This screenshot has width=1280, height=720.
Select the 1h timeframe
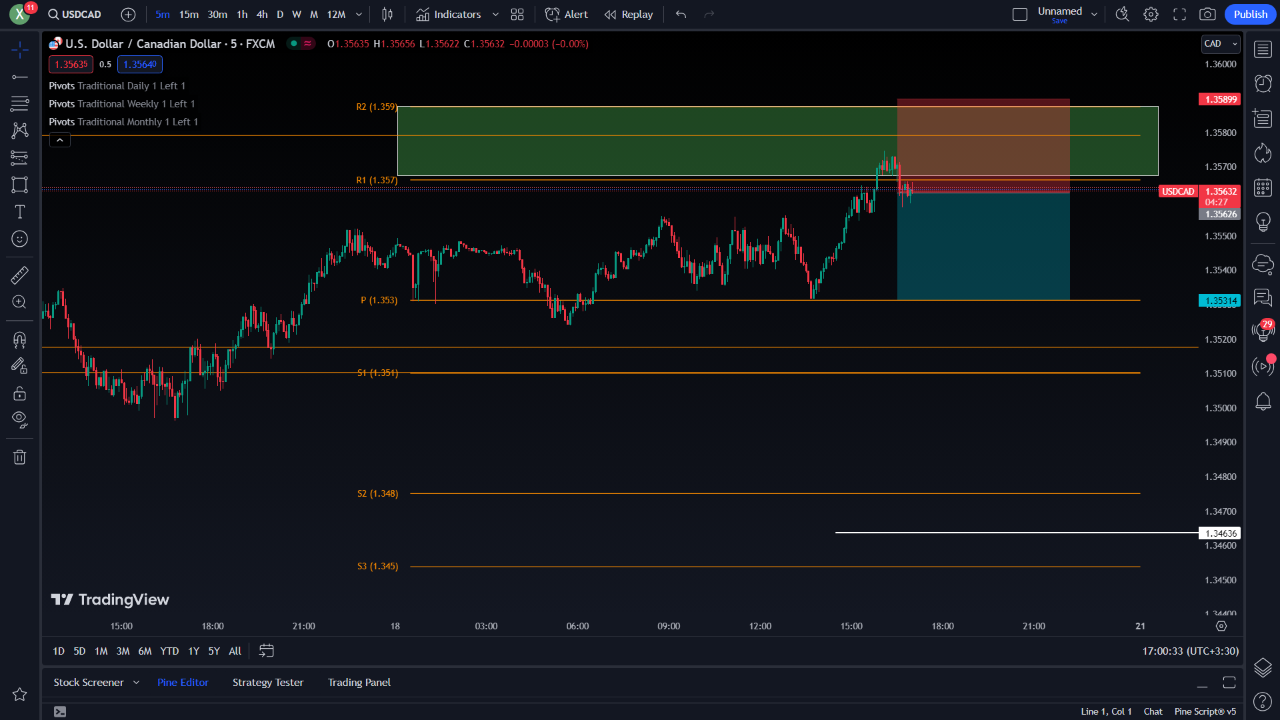[x=242, y=14]
